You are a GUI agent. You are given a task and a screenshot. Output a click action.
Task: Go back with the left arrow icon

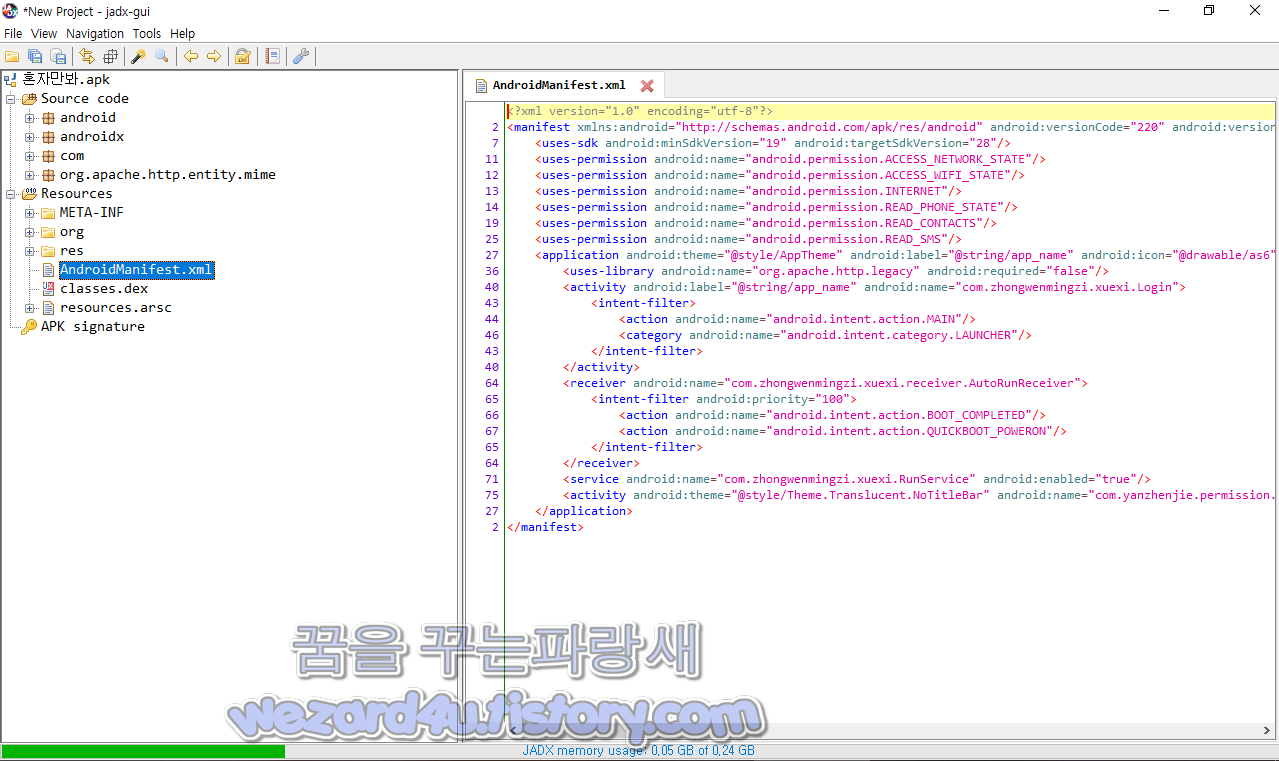[191, 56]
